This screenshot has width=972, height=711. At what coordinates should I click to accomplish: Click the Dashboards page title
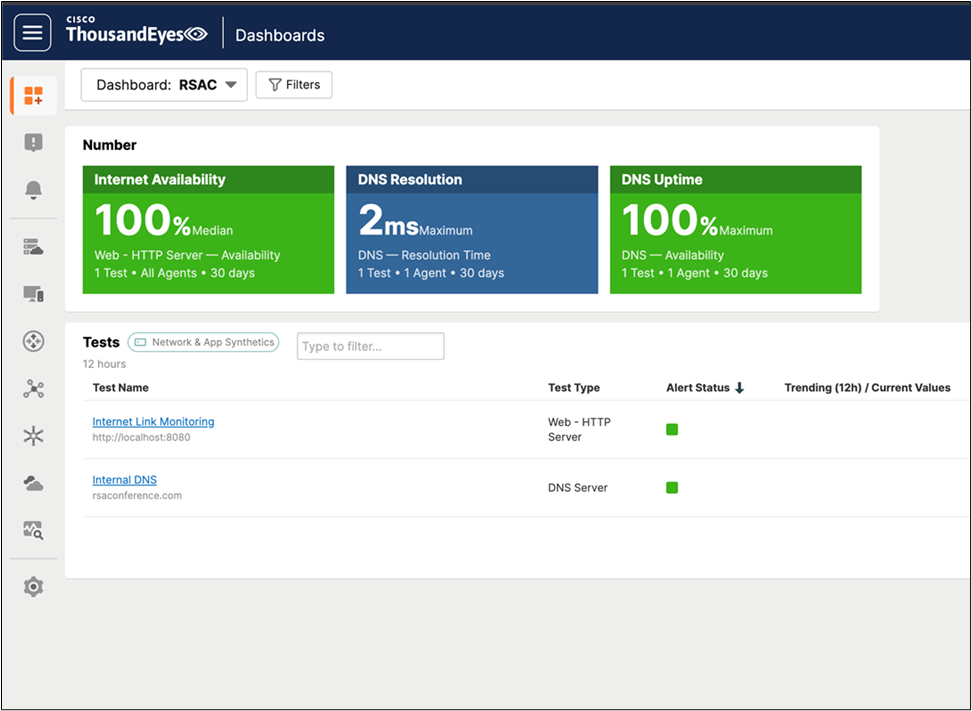point(280,35)
